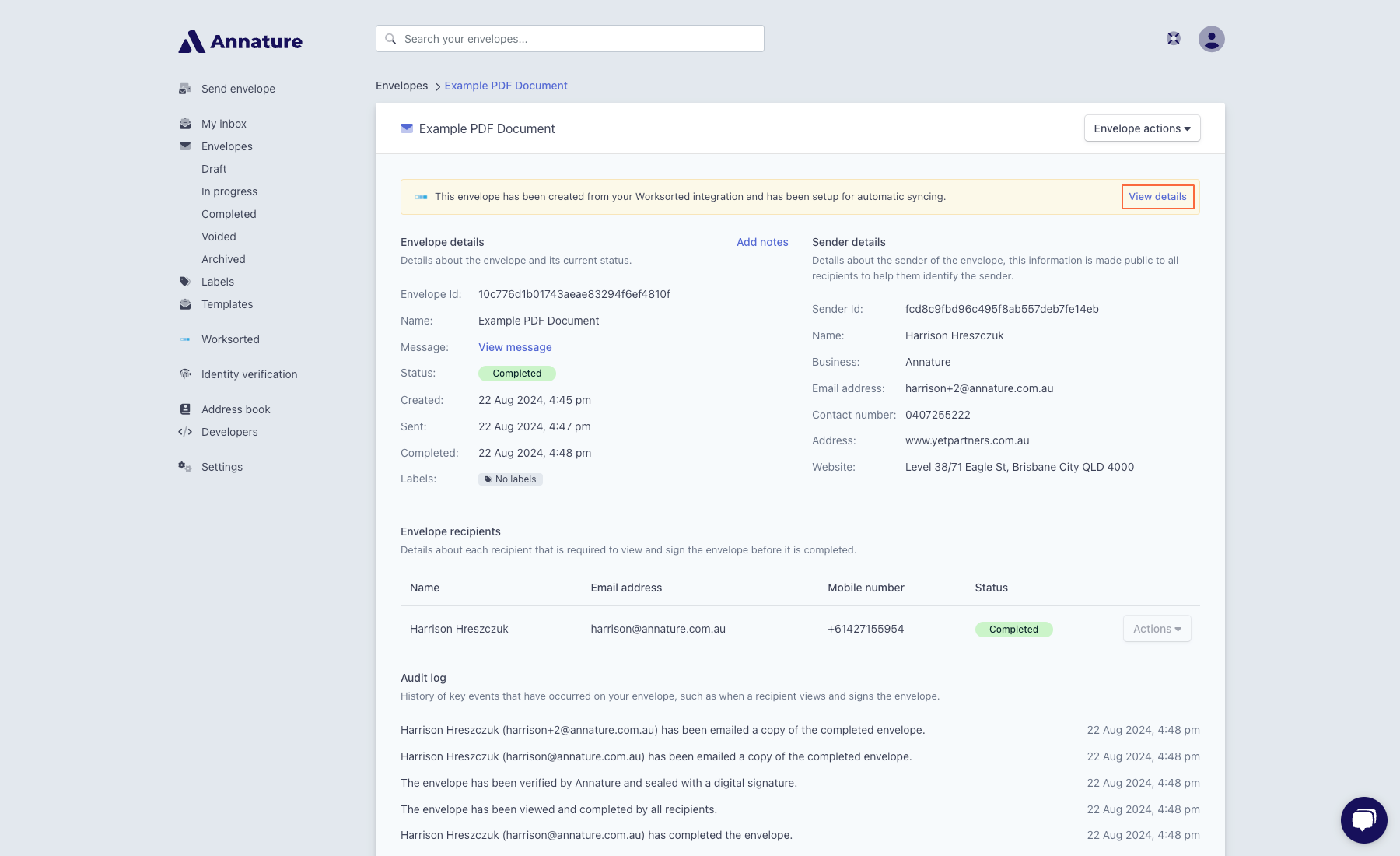Click Created date 22 Aug 2024, 4:45 pm

tap(534, 400)
